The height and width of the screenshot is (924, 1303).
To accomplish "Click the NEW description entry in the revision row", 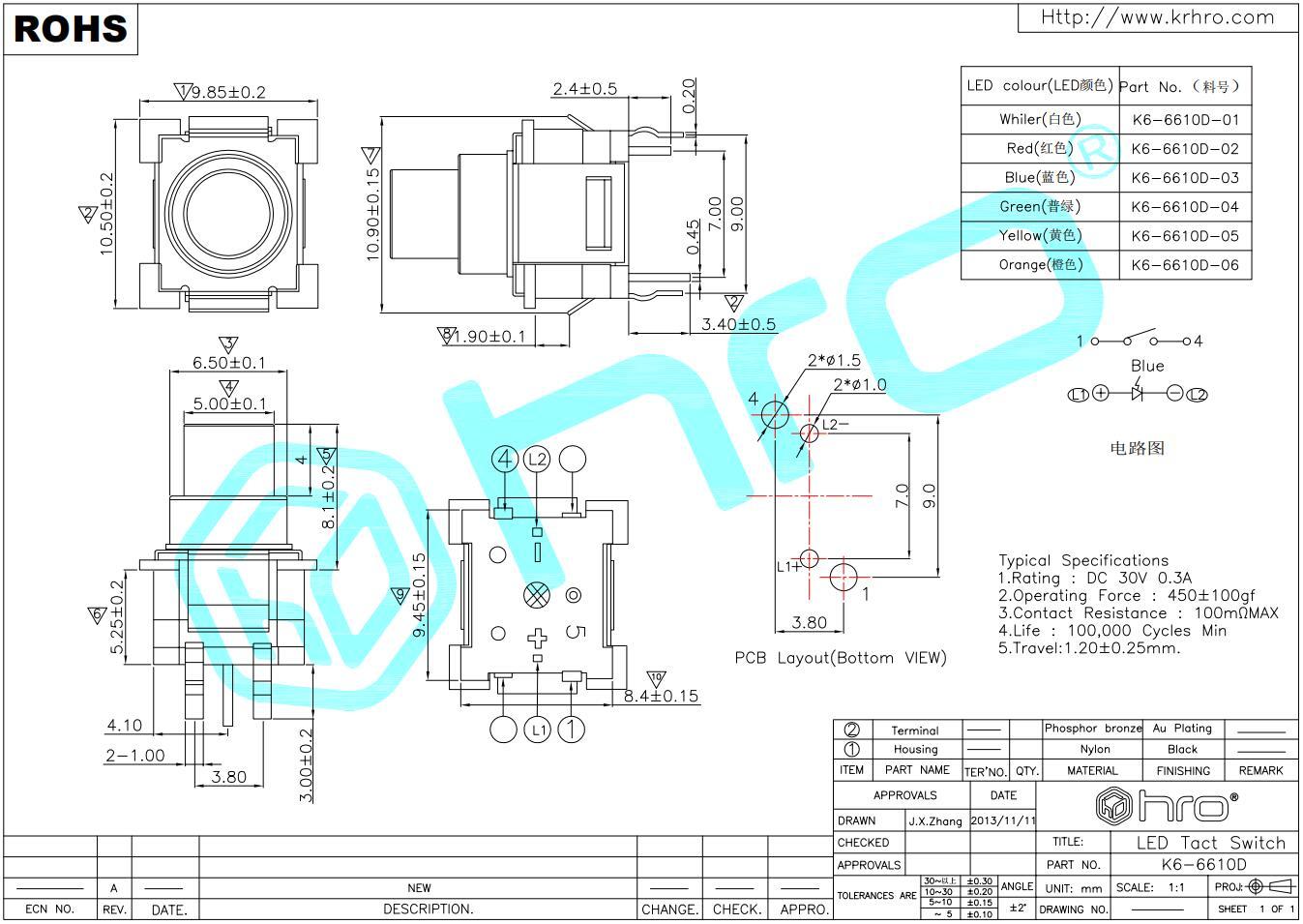I will [419, 887].
